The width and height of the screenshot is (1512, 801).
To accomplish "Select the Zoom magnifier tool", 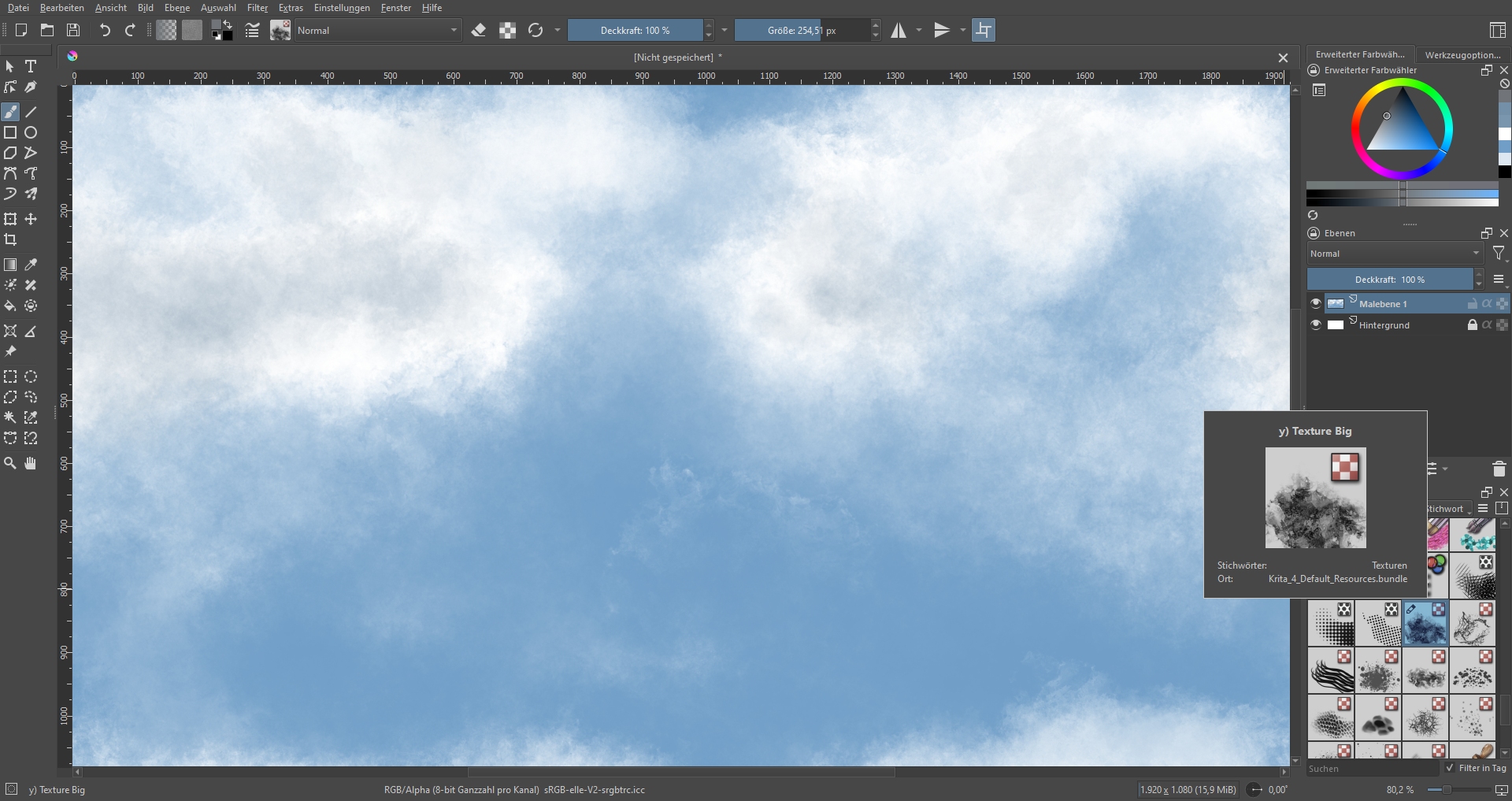I will coord(10,463).
